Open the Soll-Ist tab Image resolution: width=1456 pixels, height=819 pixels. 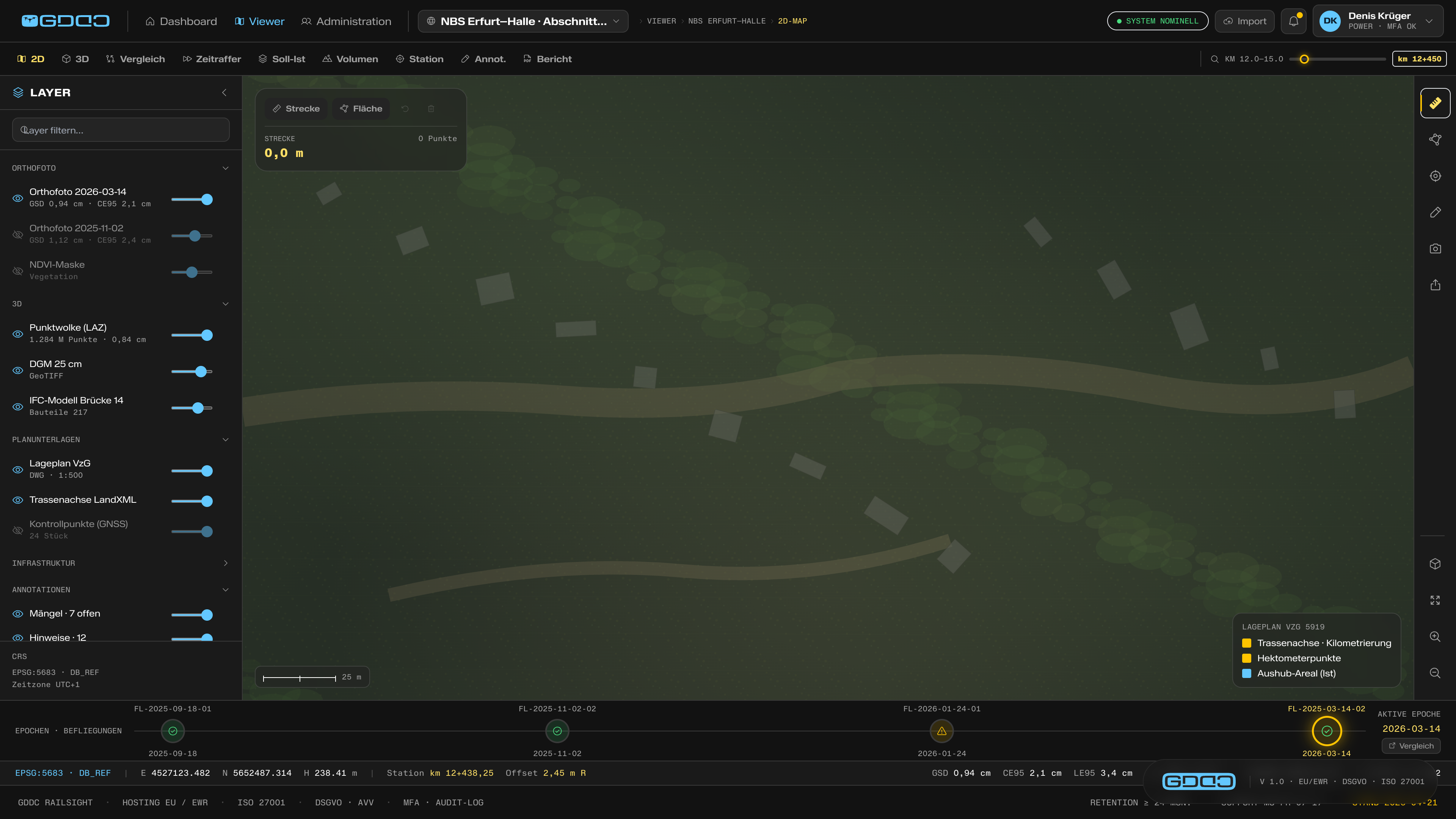[282, 59]
